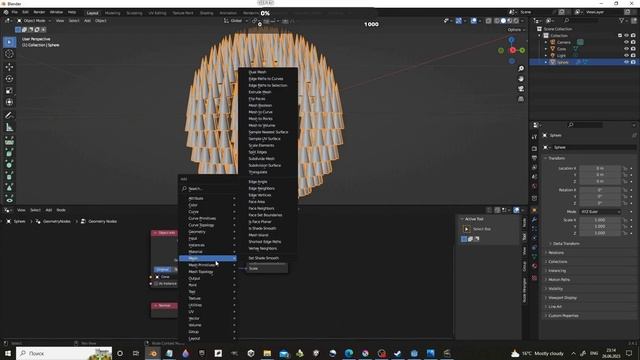The image size is (640, 360).
Task: Click the viewport zoom magnifier icon
Action: tap(521, 69)
